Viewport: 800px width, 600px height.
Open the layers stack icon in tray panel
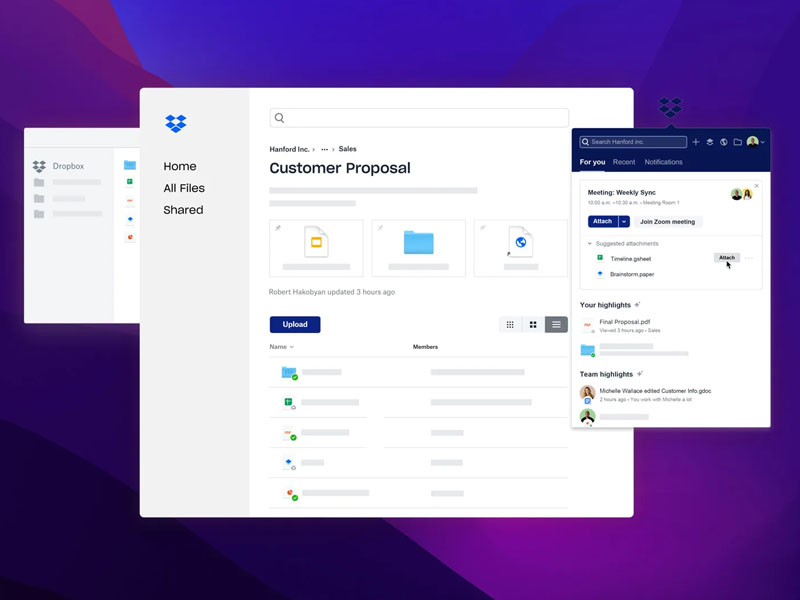pyautogui.click(x=710, y=142)
